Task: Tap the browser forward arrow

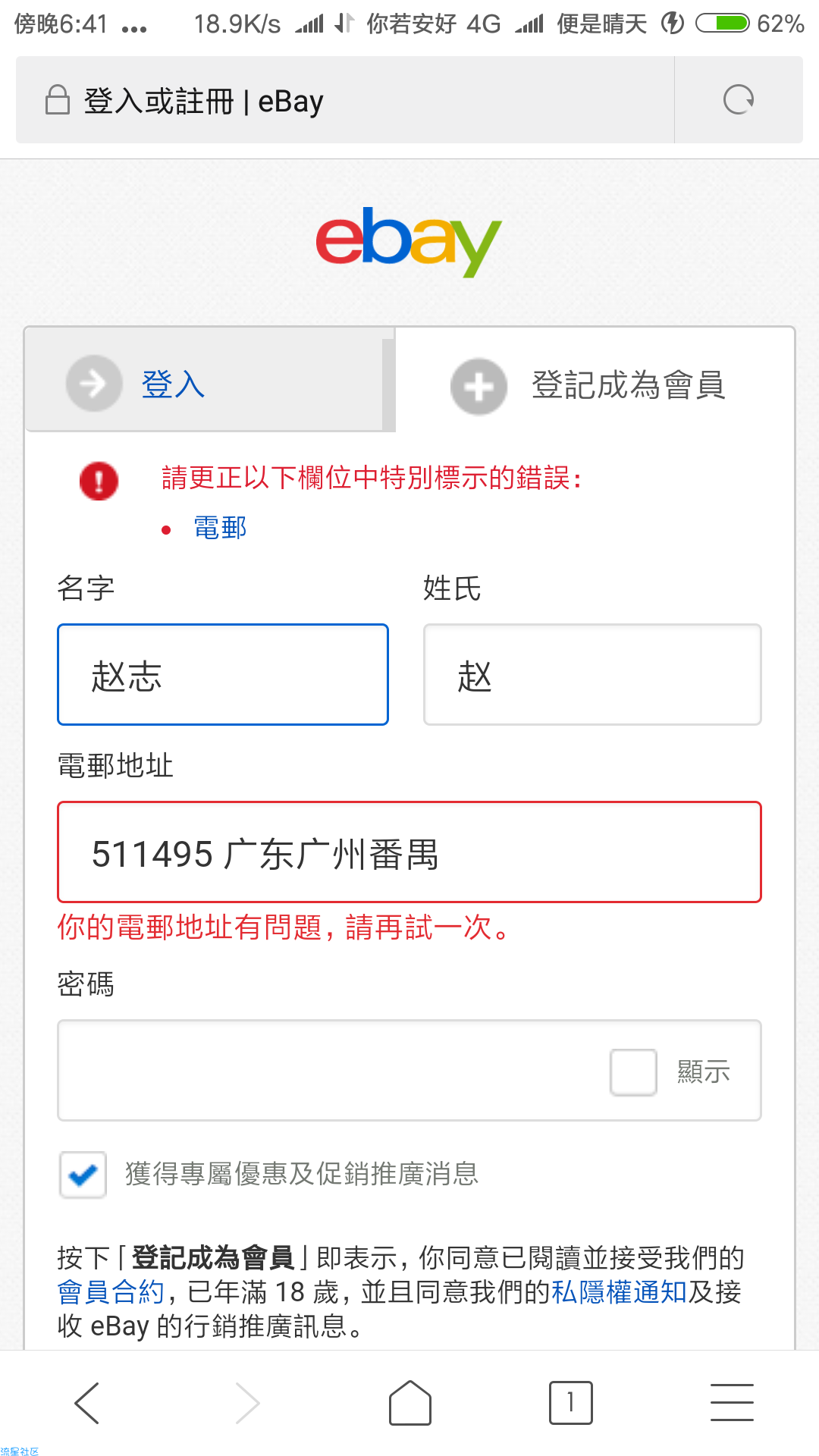Action: 247,1403
